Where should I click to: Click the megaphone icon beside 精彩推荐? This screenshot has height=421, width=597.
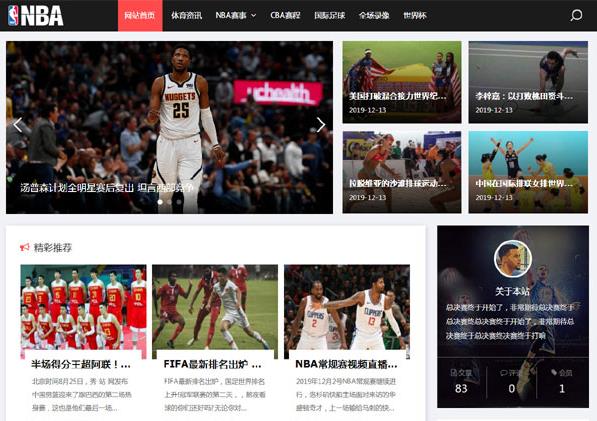pos(25,247)
